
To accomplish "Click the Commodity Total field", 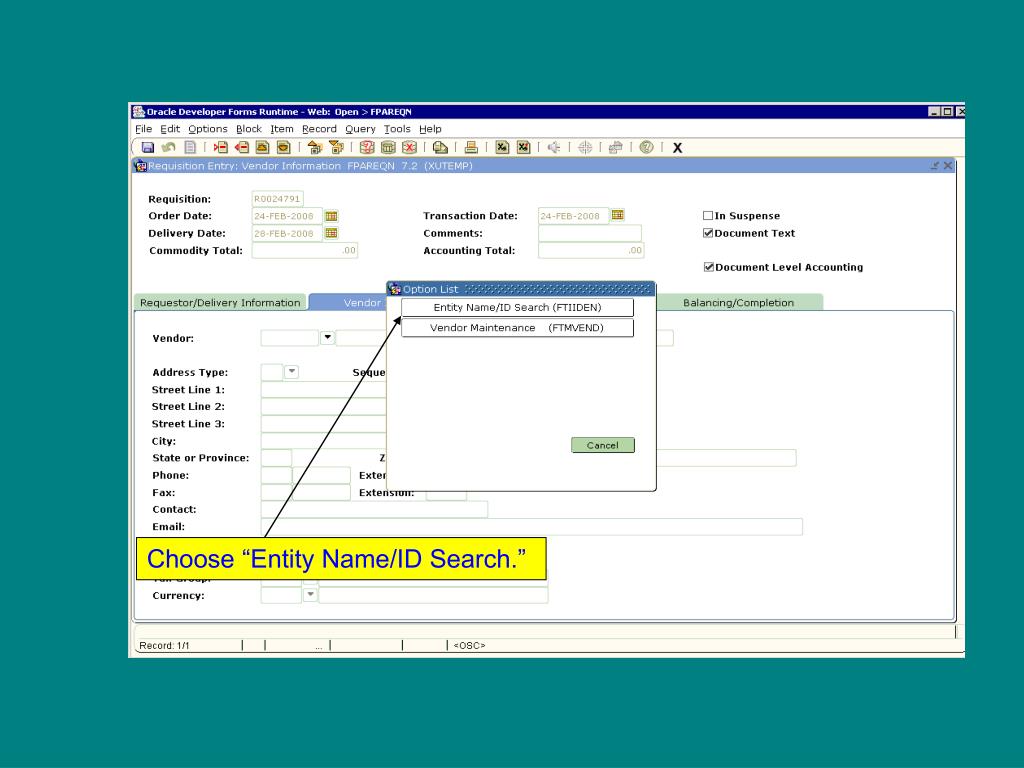I will [304, 250].
